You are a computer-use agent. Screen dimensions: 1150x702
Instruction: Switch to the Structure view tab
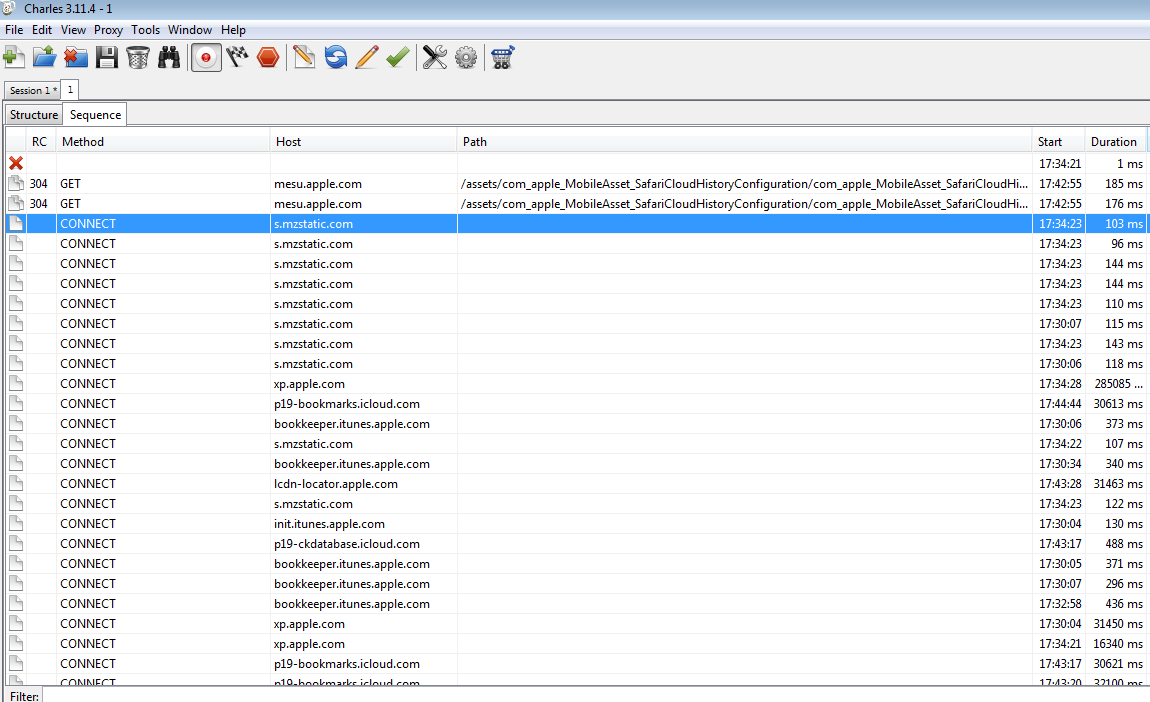pyautogui.click(x=34, y=115)
